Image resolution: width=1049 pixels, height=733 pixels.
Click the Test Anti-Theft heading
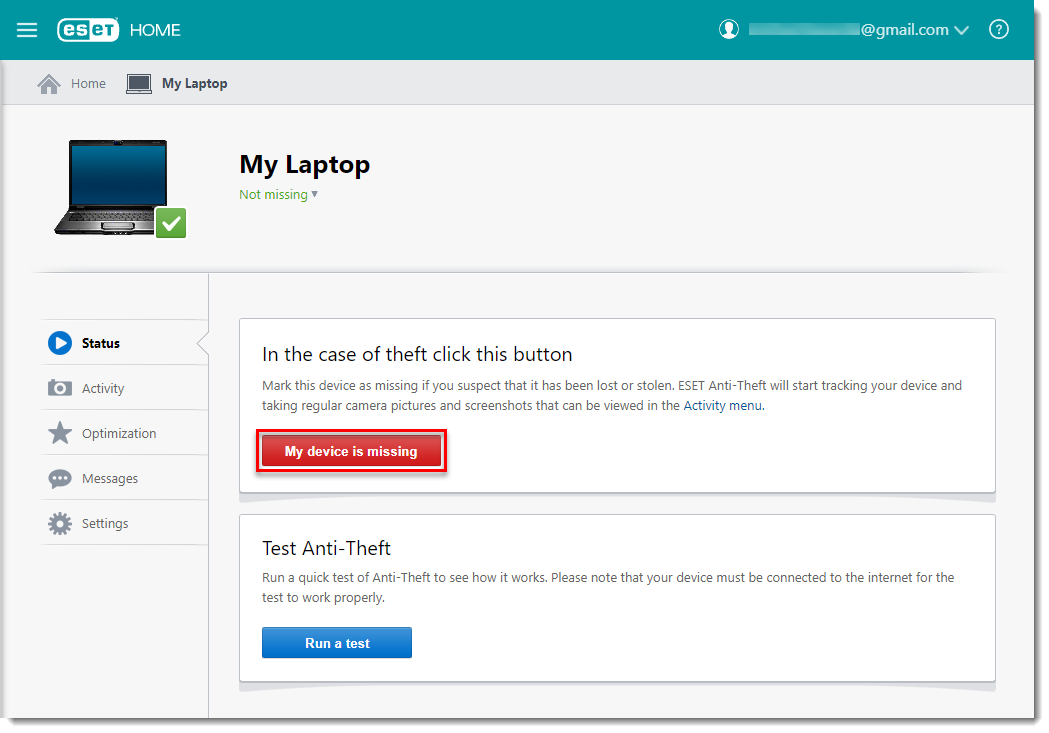[x=326, y=548]
